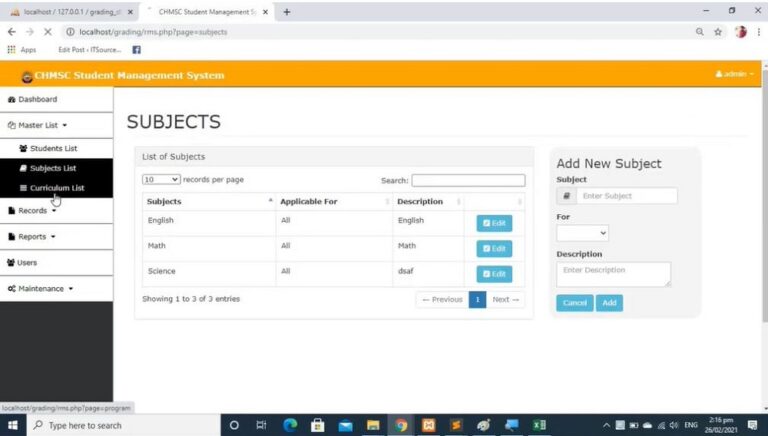The height and width of the screenshot is (436, 768).
Task: Click the browser stop loading icon
Action: pyautogui.click(x=49, y=32)
